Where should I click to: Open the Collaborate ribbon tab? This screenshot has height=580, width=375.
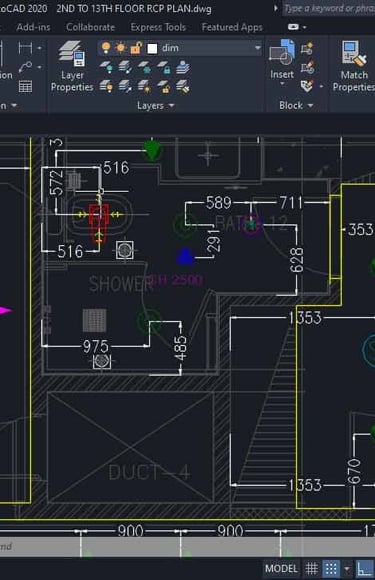click(90, 27)
